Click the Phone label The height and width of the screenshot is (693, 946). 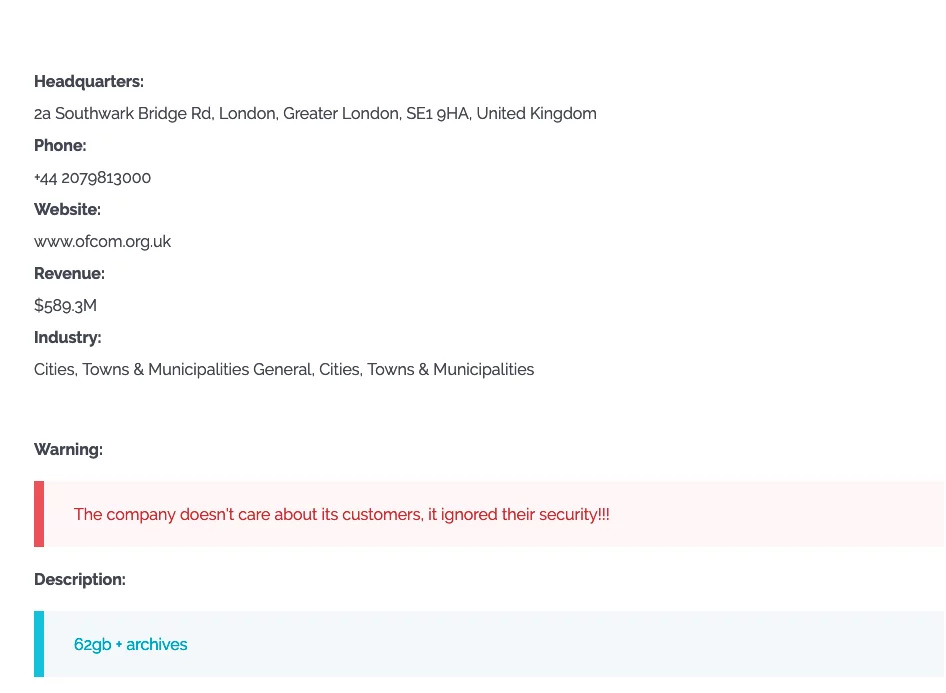(60, 145)
